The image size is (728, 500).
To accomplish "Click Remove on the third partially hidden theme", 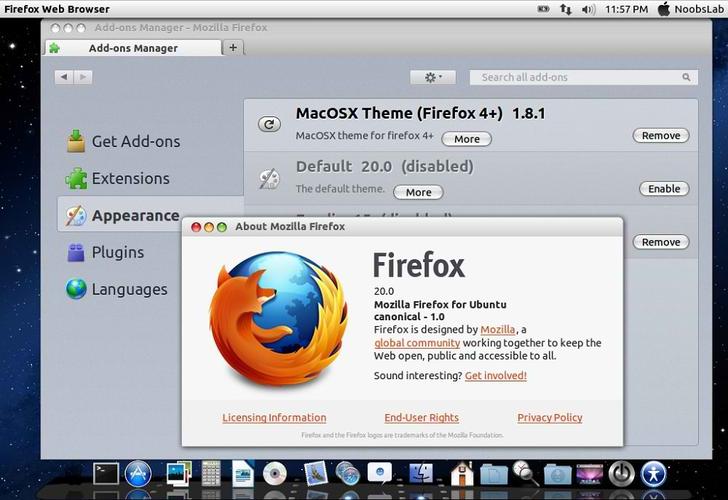I will point(661,242).
